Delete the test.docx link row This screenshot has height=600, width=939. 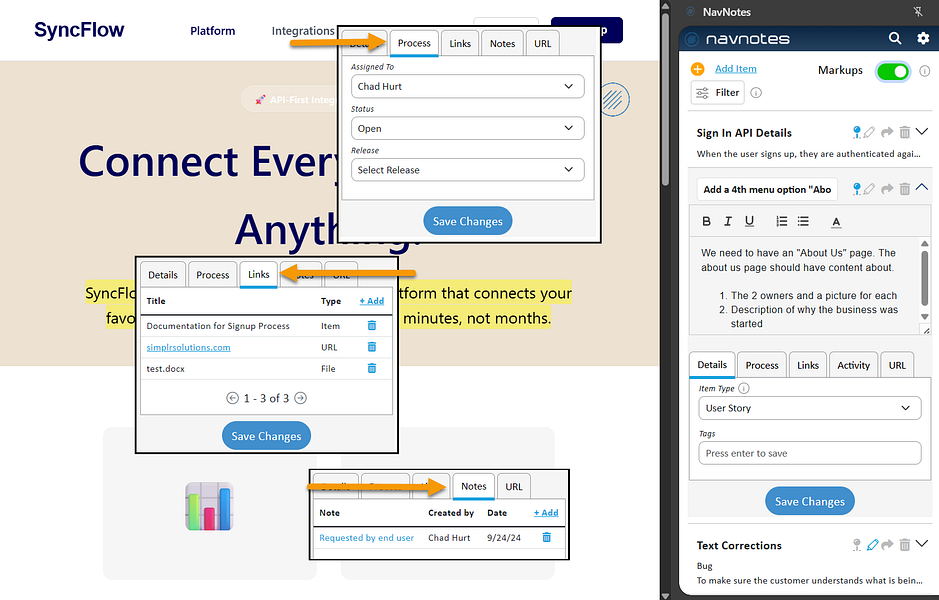(372, 368)
